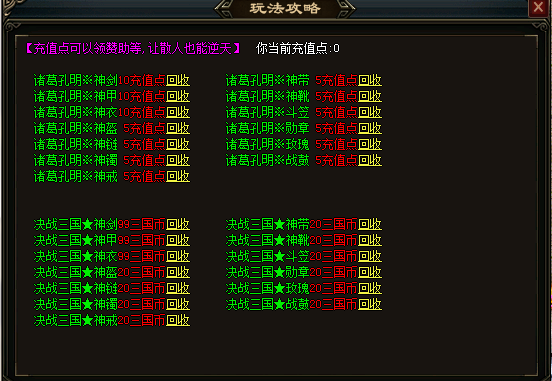Image resolution: width=552 pixels, height=381 pixels.
Task: Click the item name 决战三国★神链
Action: 75,288
